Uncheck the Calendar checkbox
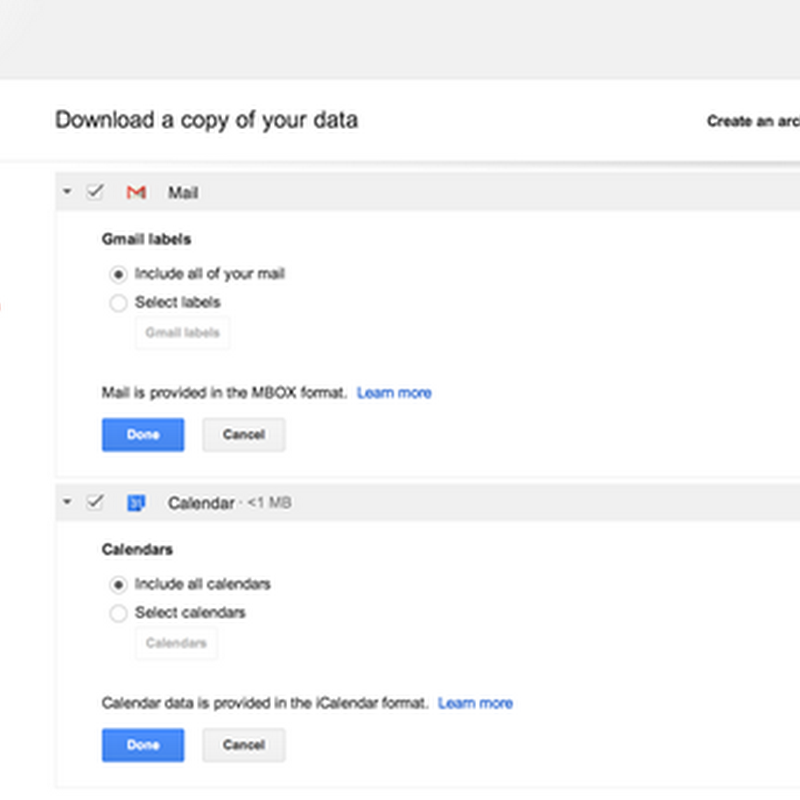This screenshot has height=800, width=800. pos(95,503)
